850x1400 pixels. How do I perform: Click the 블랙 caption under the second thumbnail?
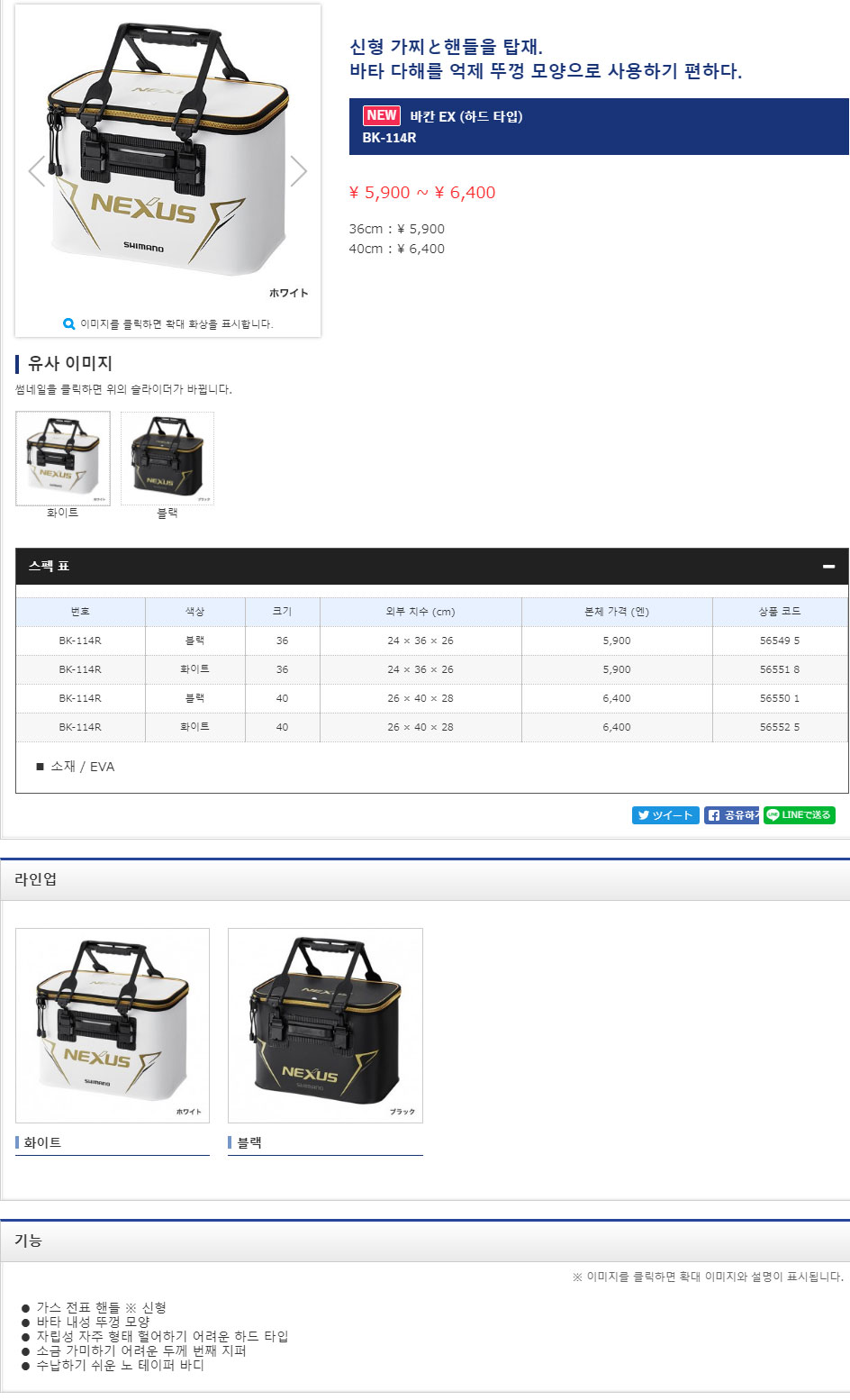pyautogui.click(x=167, y=513)
